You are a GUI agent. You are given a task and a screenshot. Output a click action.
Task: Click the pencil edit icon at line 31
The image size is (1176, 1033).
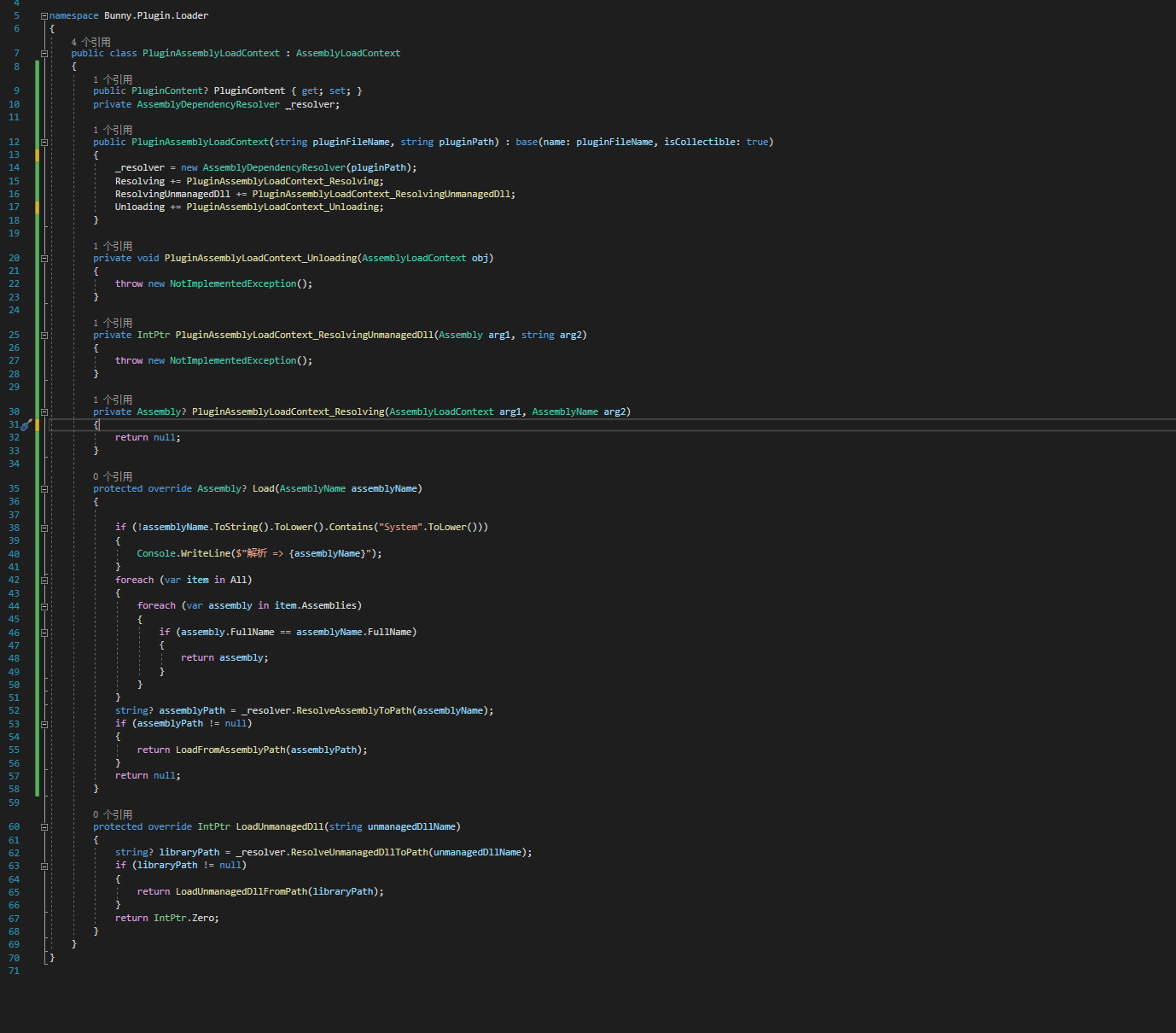point(26,423)
